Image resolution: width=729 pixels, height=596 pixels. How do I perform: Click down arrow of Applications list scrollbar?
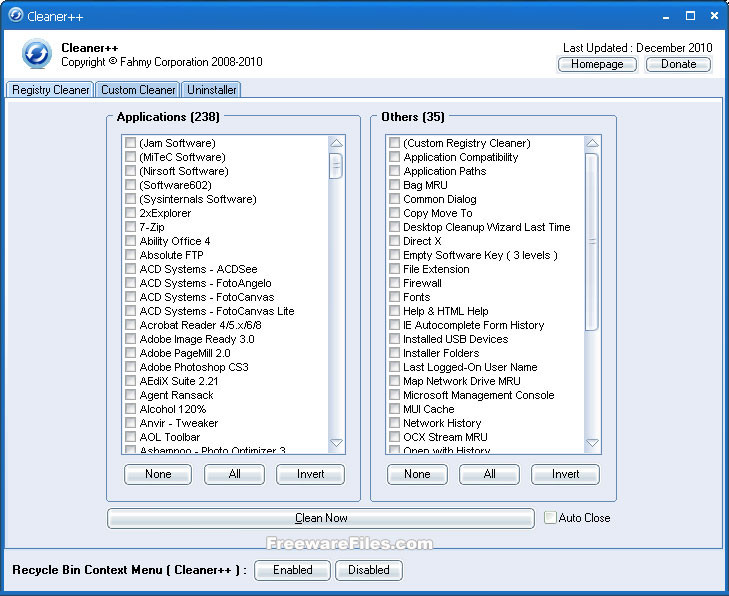click(336, 443)
